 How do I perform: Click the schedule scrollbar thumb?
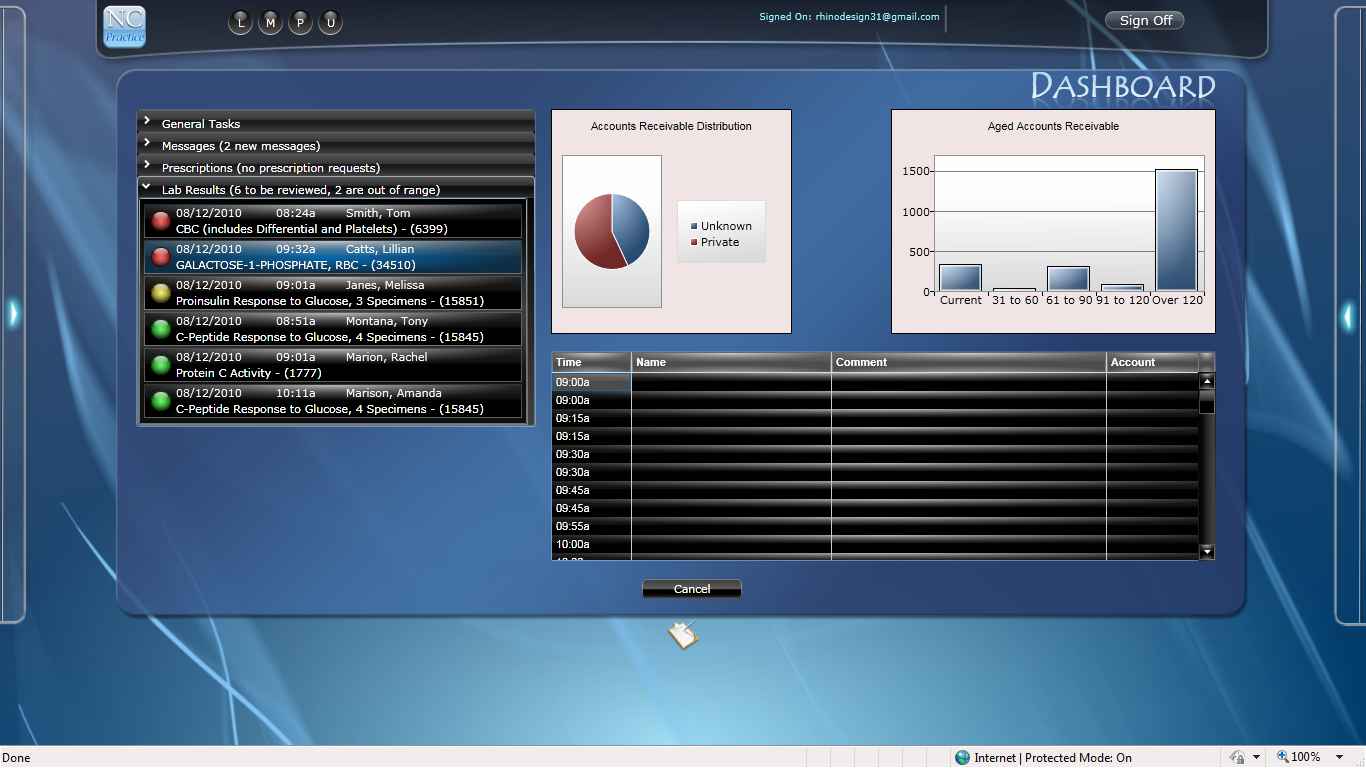click(1207, 403)
